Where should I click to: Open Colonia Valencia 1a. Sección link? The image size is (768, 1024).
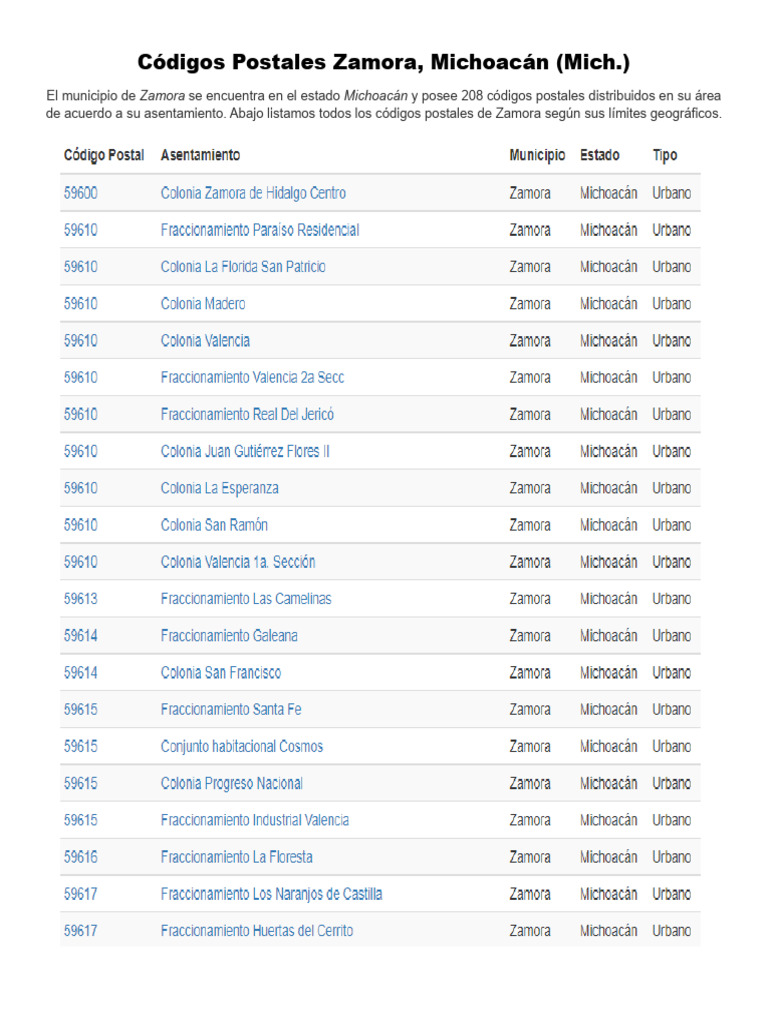238,562
